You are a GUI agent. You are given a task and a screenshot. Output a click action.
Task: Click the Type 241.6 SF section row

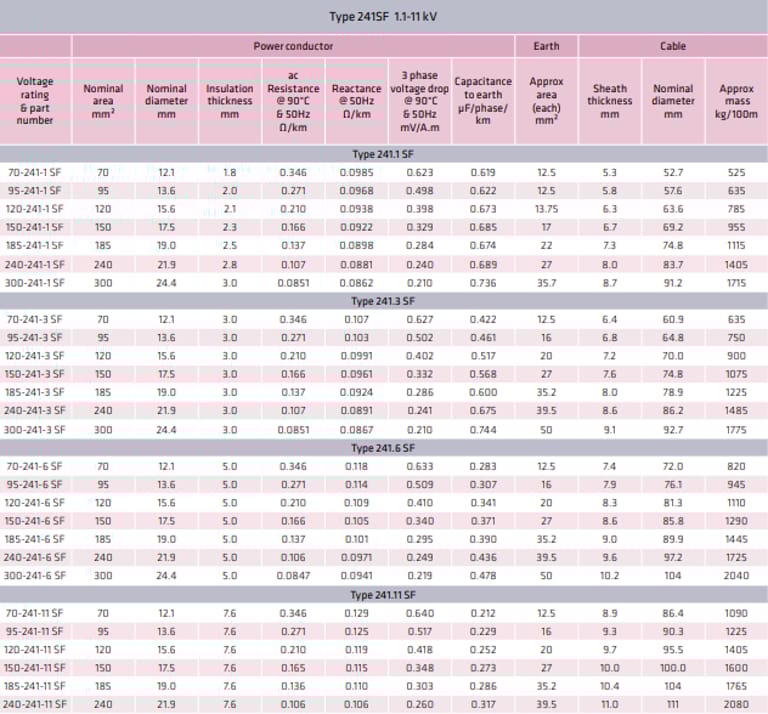click(383, 447)
